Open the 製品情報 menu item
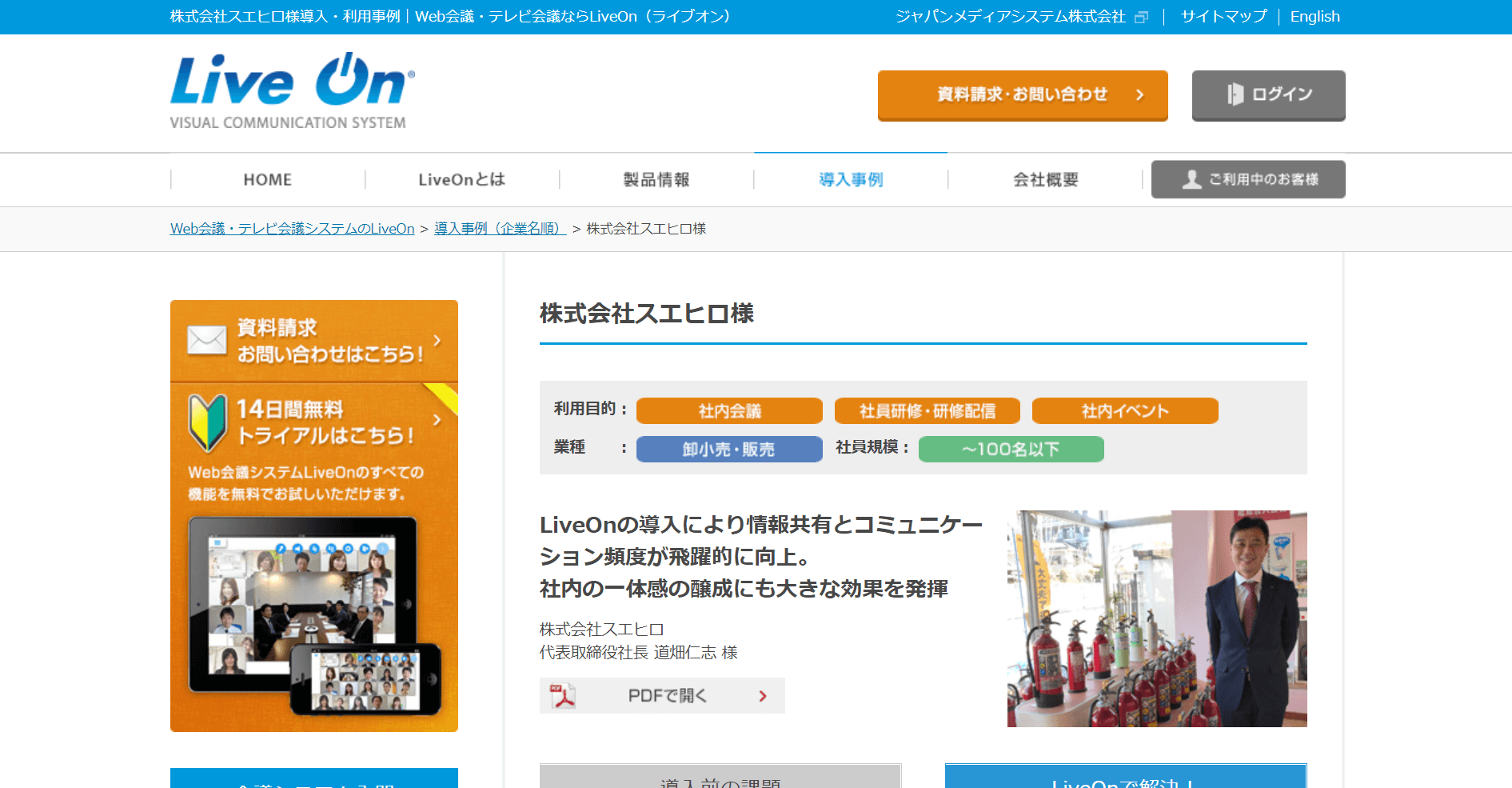The width and height of the screenshot is (1512, 788). tap(656, 180)
